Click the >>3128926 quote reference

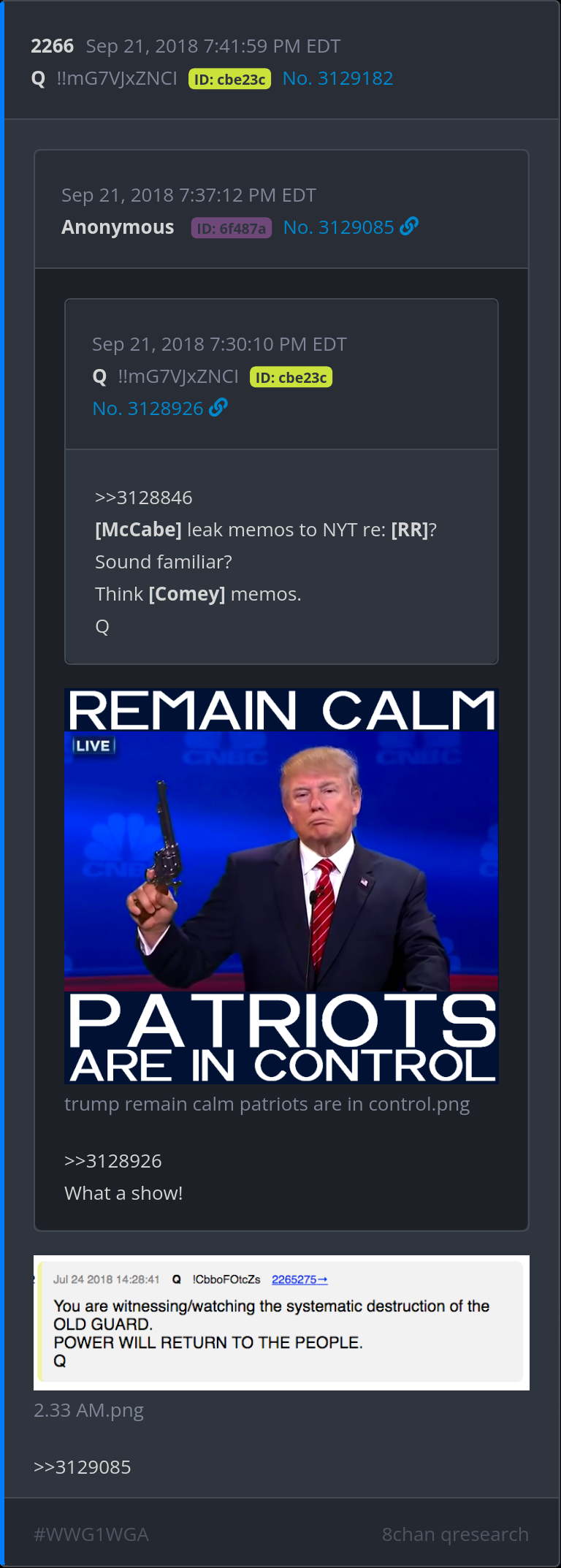(113, 1161)
